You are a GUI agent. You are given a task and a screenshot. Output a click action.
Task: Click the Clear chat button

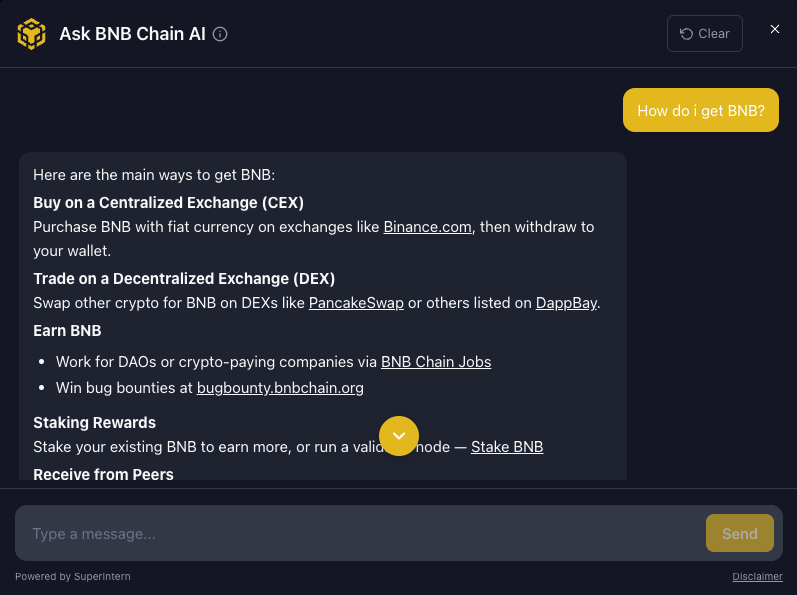pos(704,34)
